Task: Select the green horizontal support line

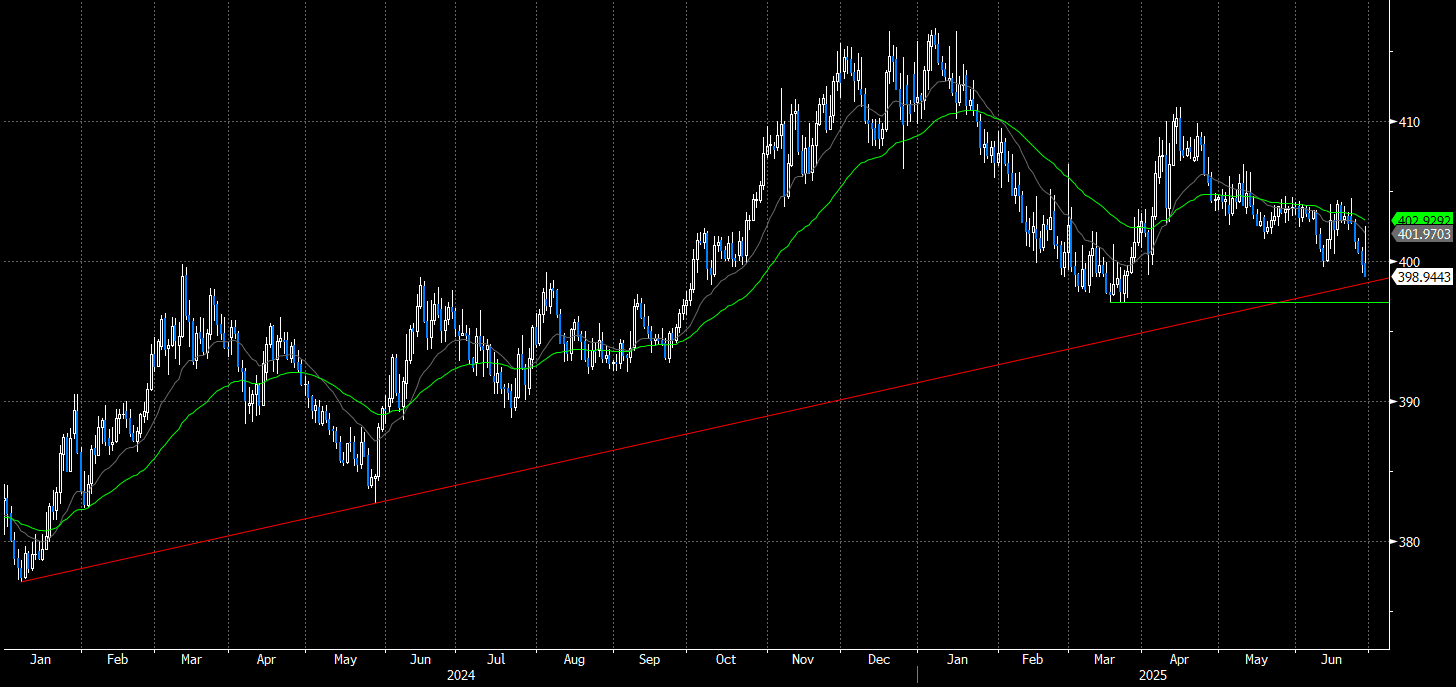Action: click(x=1250, y=302)
